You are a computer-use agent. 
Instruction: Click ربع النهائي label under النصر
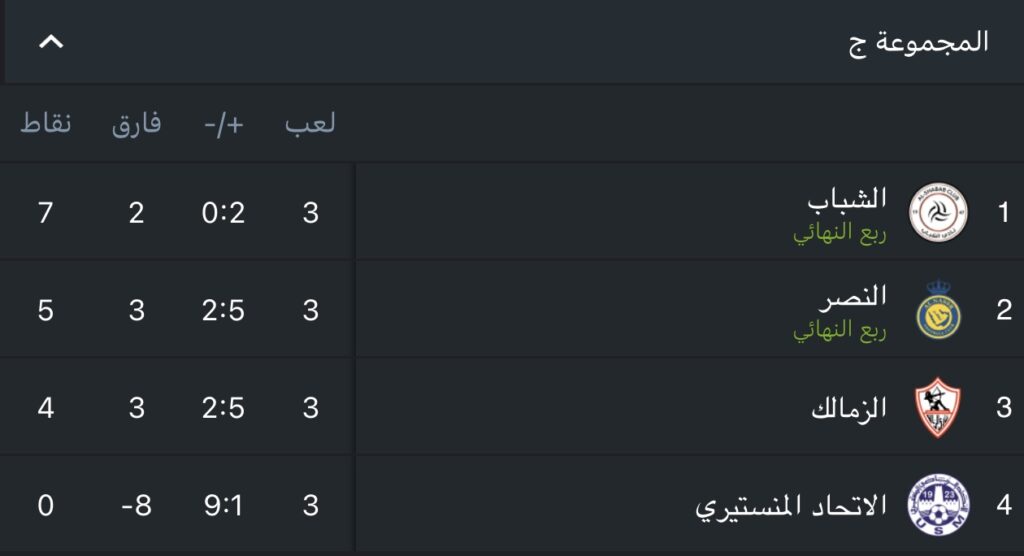pyautogui.click(x=840, y=331)
